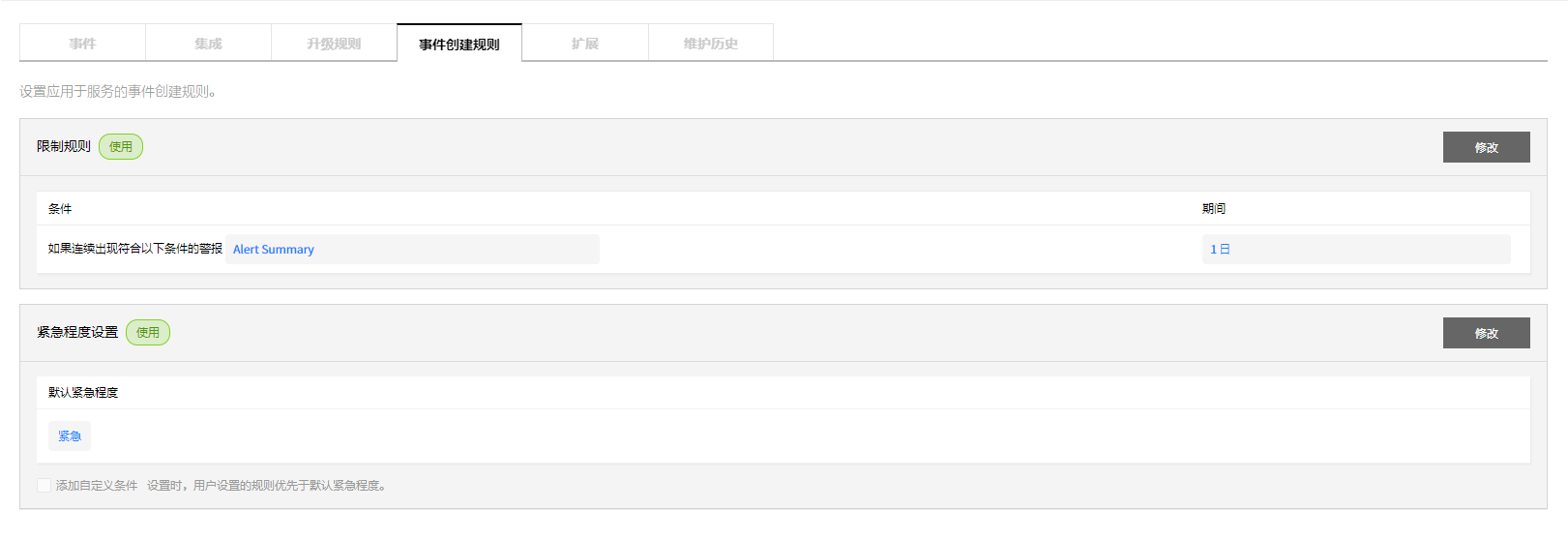Click the Alert Summary condition field
This screenshot has height=540, width=1568.
pos(413,249)
